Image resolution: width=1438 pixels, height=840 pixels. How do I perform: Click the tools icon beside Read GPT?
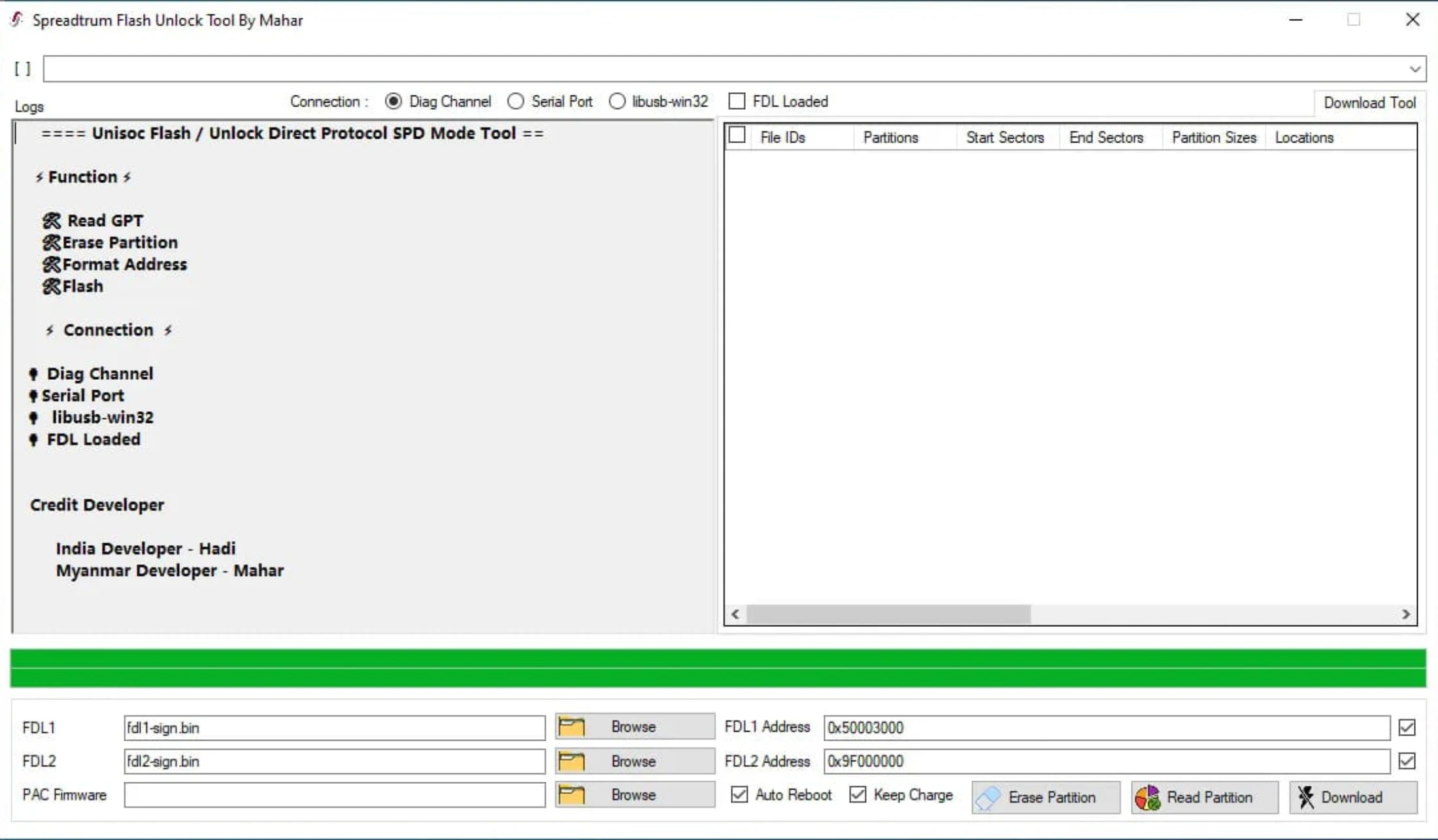pyautogui.click(x=52, y=221)
